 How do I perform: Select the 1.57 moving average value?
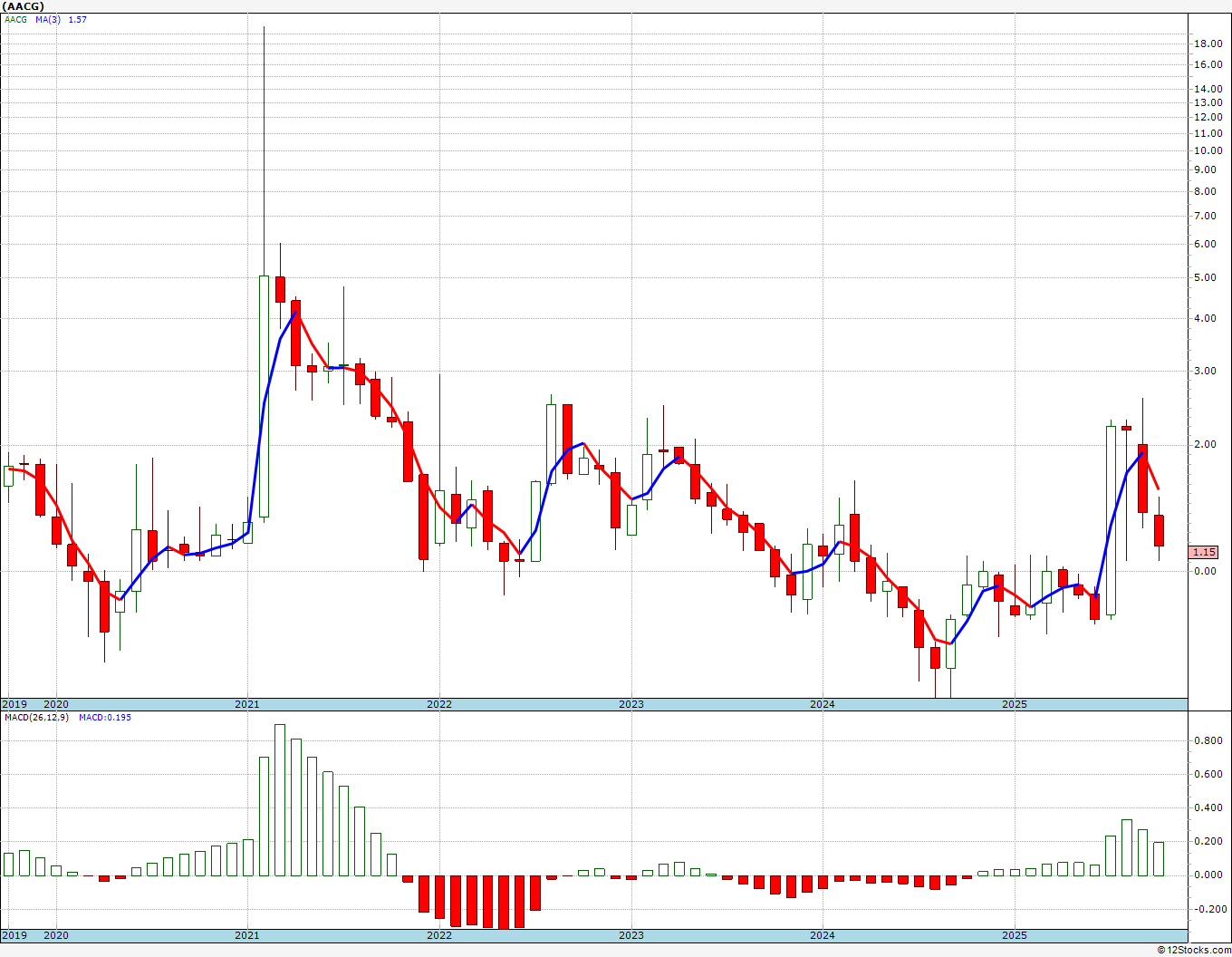point(78,19)
